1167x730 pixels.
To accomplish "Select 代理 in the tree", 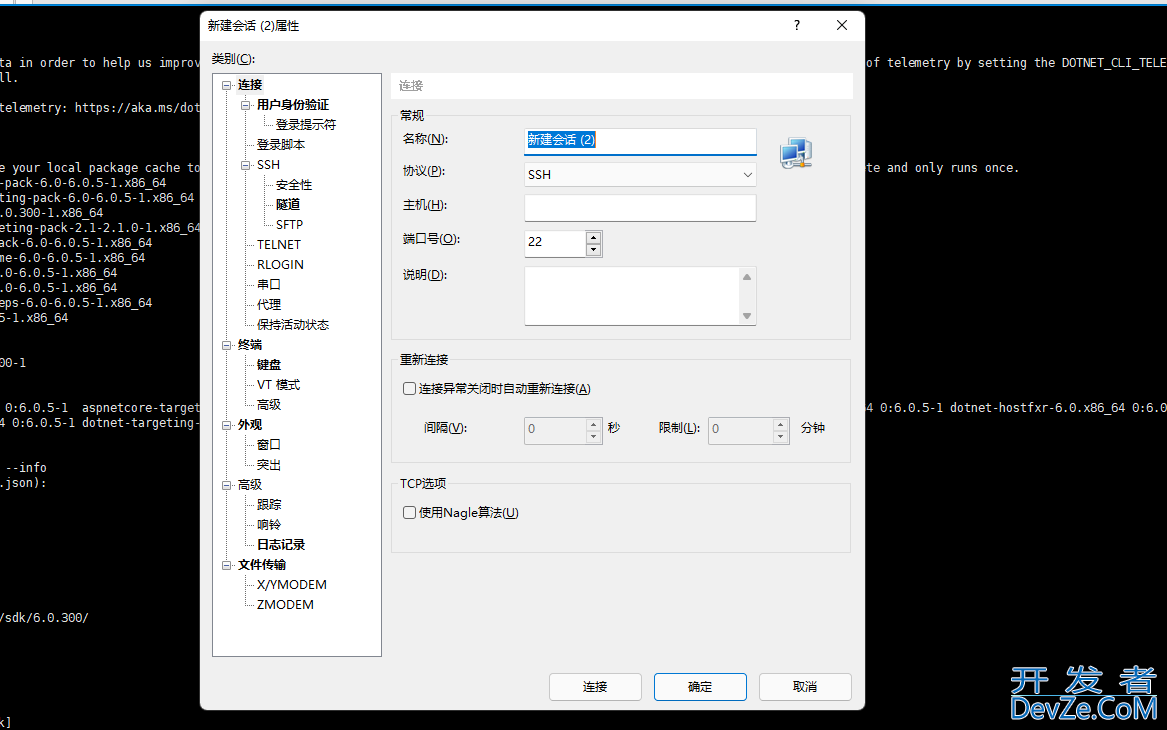I will [x=269, y=305].
